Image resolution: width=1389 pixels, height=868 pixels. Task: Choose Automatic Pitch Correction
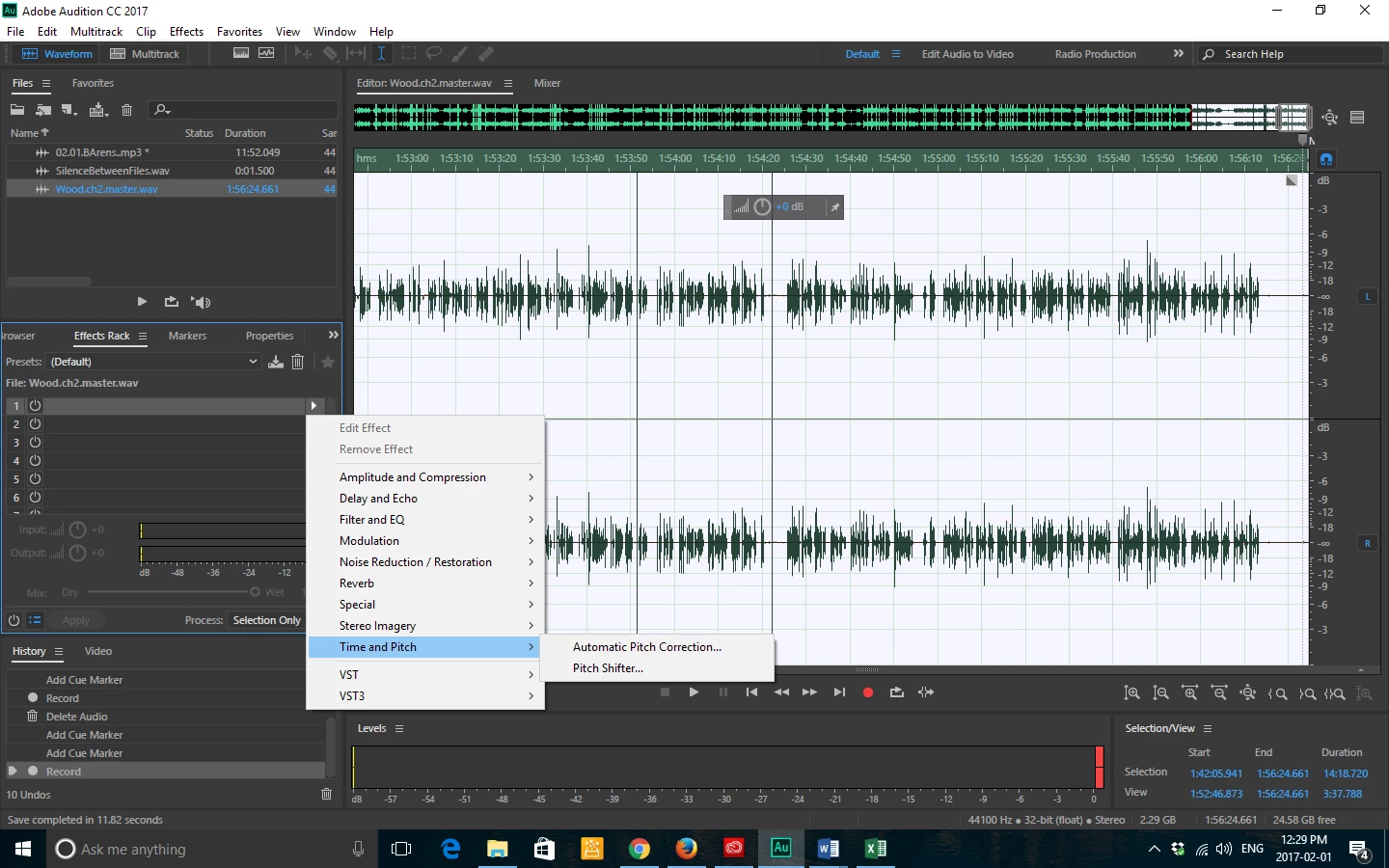(x=647, y=647)
